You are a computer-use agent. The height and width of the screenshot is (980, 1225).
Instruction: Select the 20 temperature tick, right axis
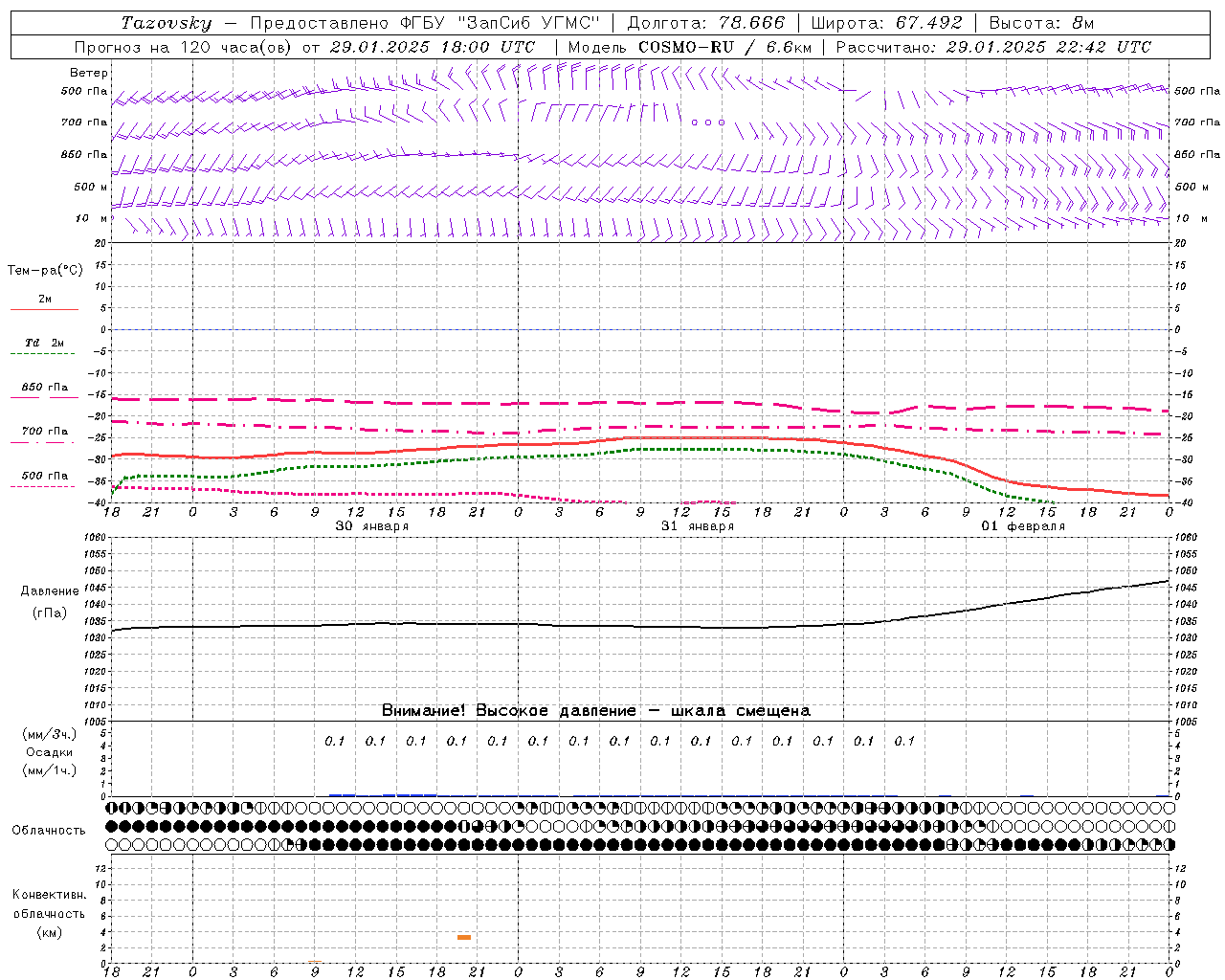click(1181, 243)
